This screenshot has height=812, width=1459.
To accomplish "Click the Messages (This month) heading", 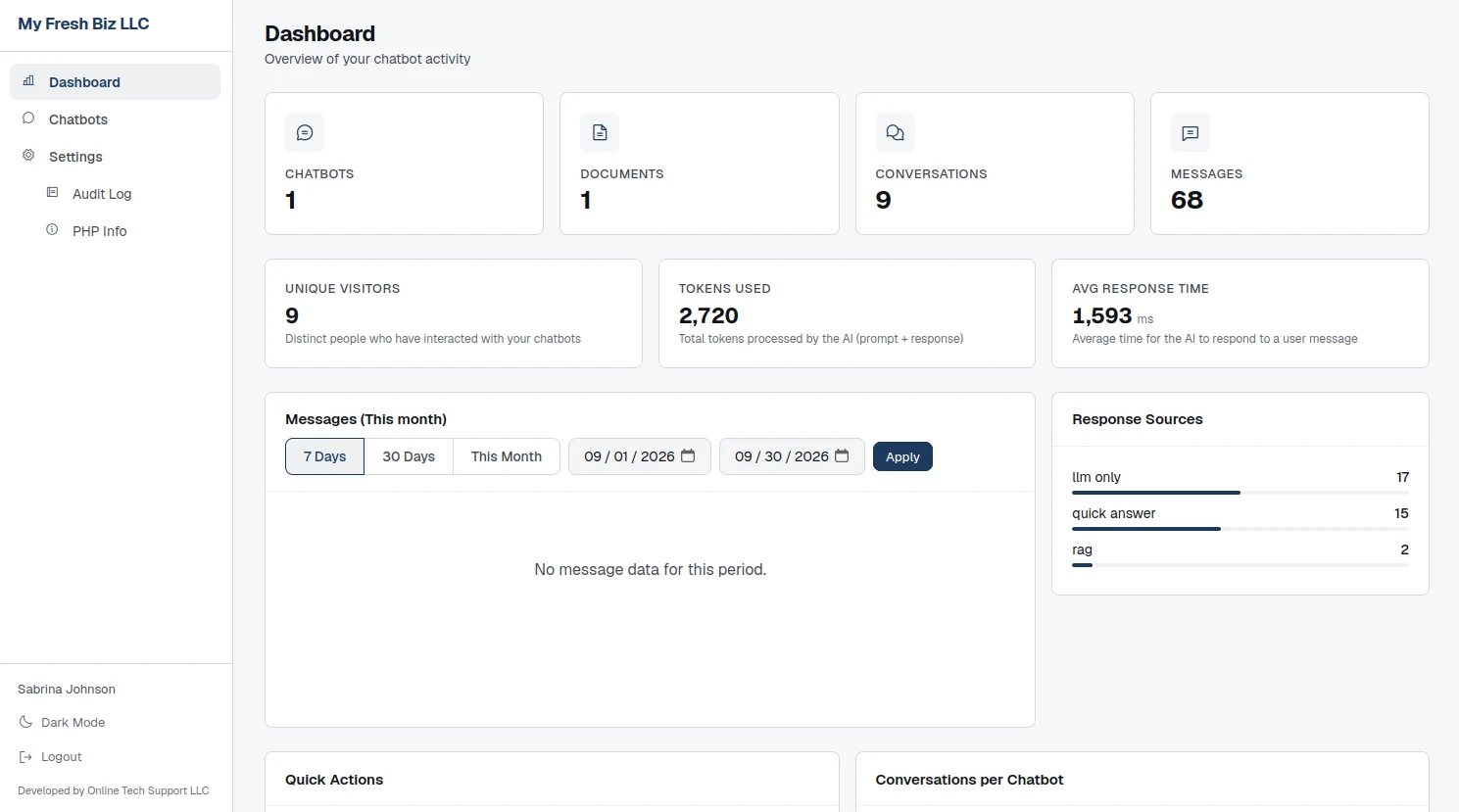I will pos(365,419).
